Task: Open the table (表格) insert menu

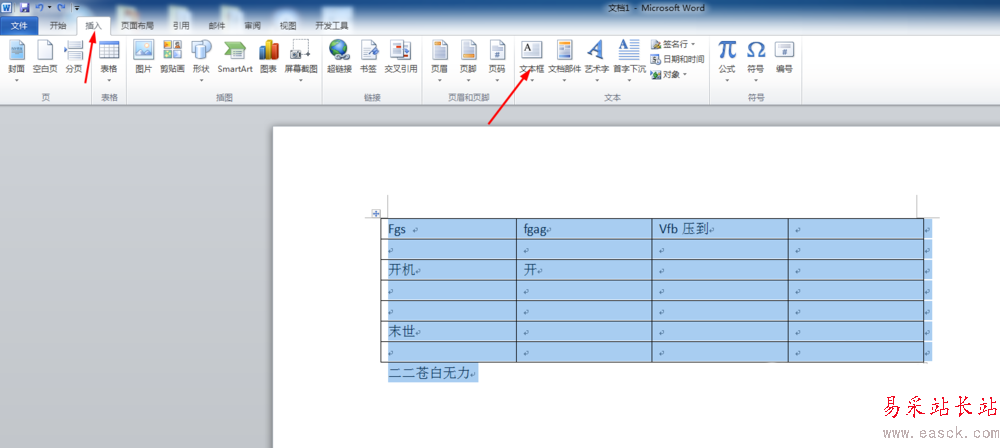Action: point(109,59)
